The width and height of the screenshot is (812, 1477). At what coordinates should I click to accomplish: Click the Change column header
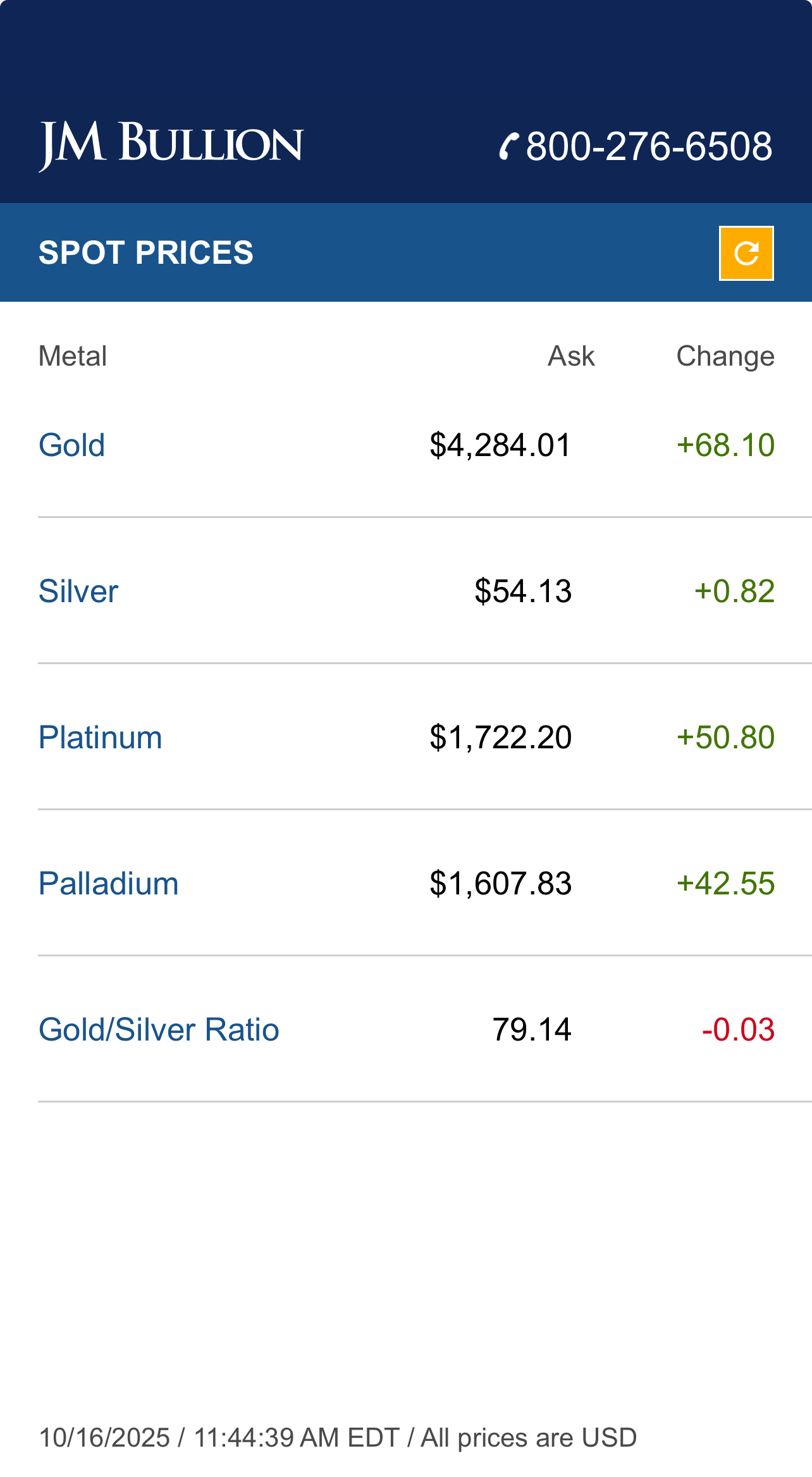(x=725, y=356)
